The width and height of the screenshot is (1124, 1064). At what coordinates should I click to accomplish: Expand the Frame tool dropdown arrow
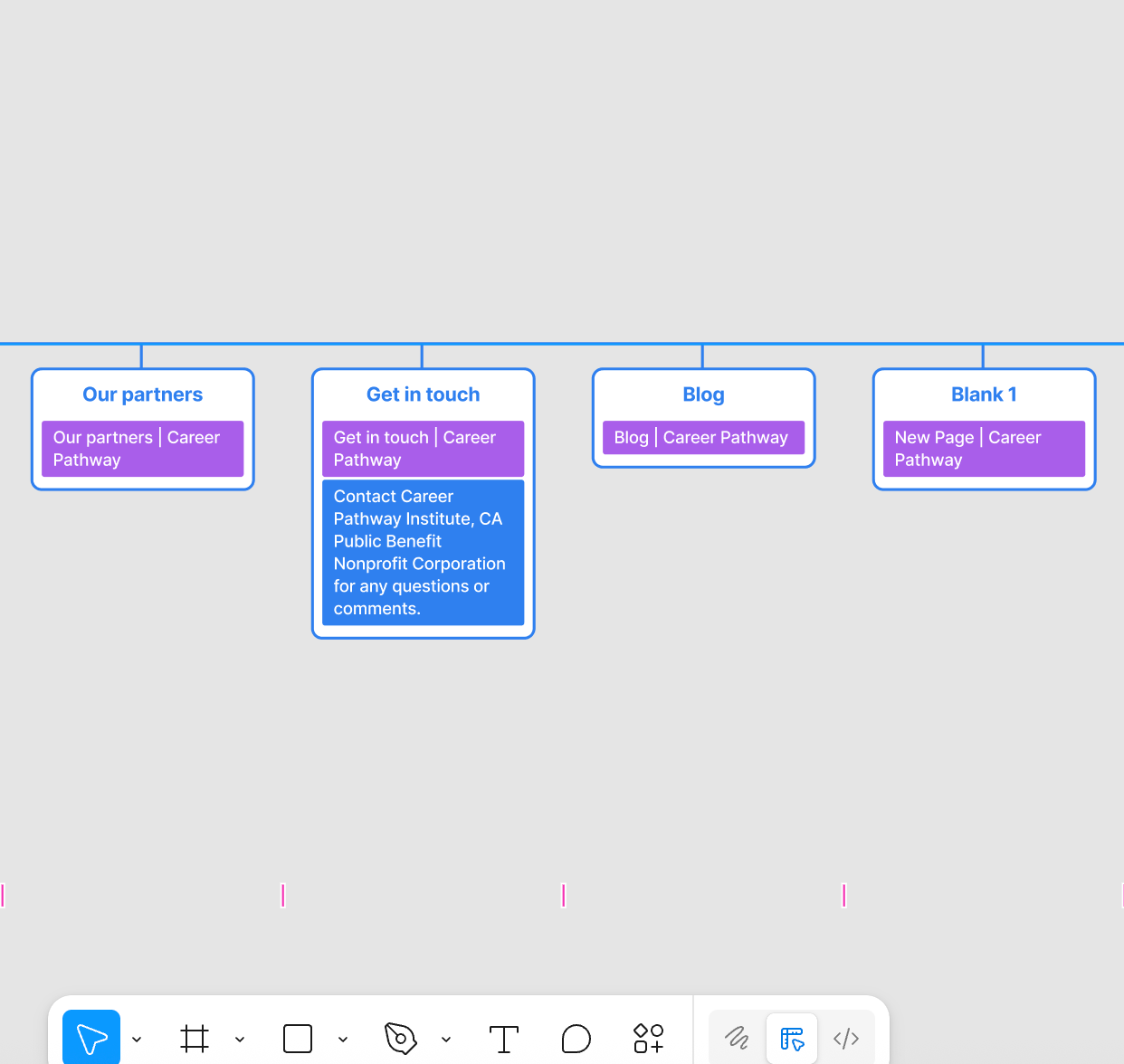pyautogui.click(x=240, y=1040)
